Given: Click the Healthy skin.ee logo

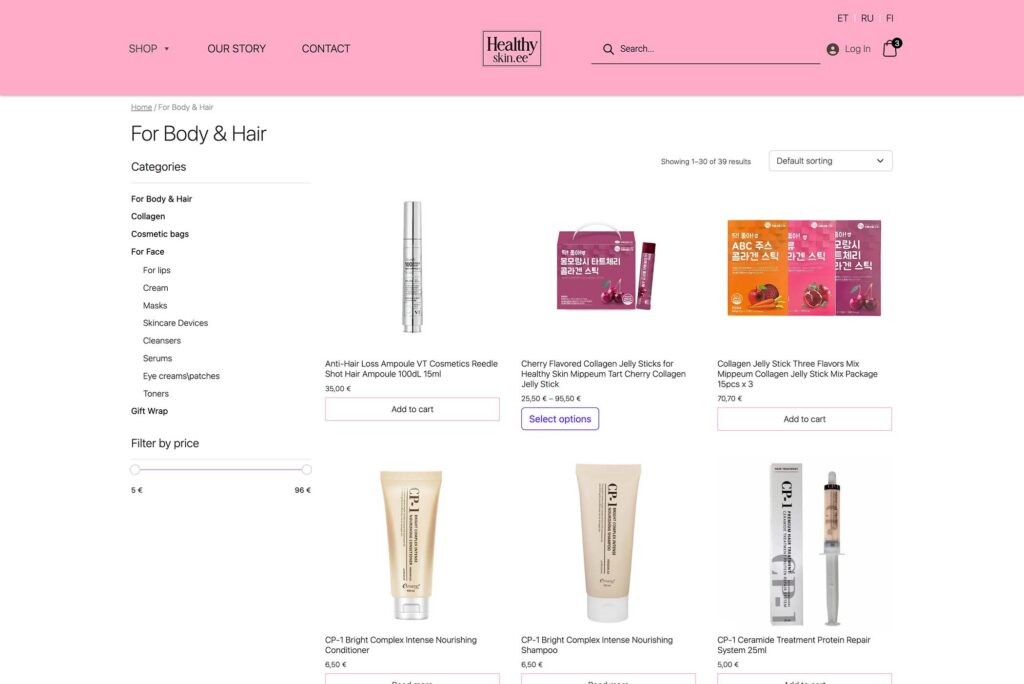Looking at the screenshot, I should pyautogui.click(x=511, y=48).
